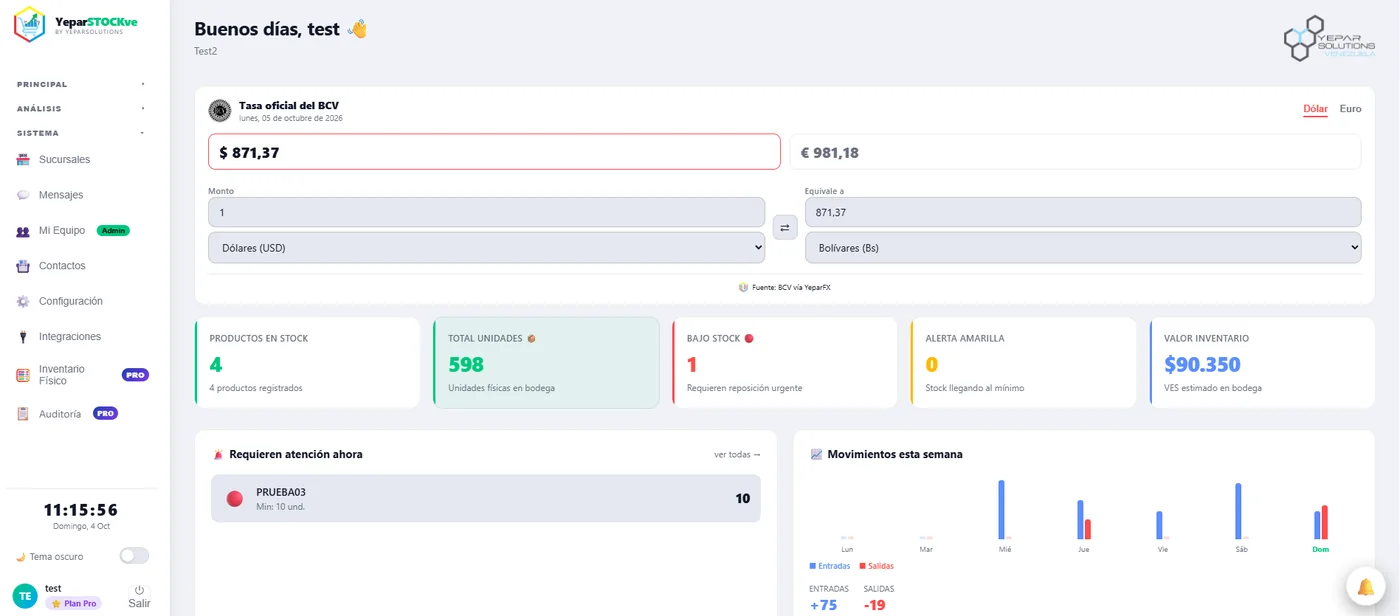Click the YeparSTOCKve logo in the sidebar
1400x616 pixels.
coord(77,24)
